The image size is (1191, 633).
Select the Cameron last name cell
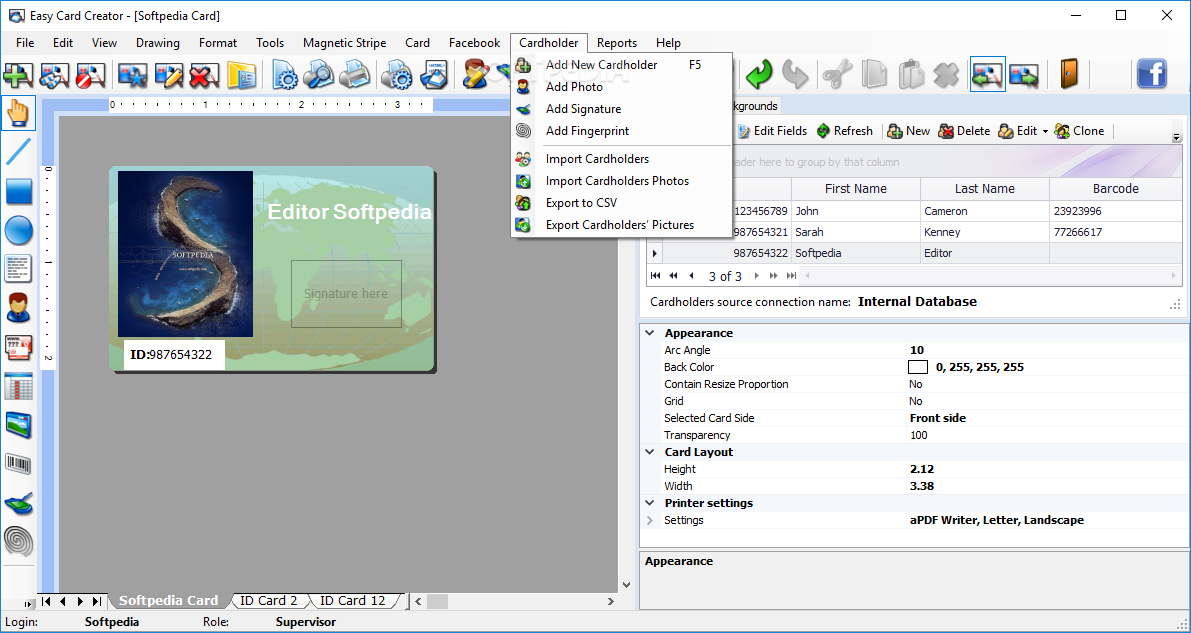click(984, 211)
